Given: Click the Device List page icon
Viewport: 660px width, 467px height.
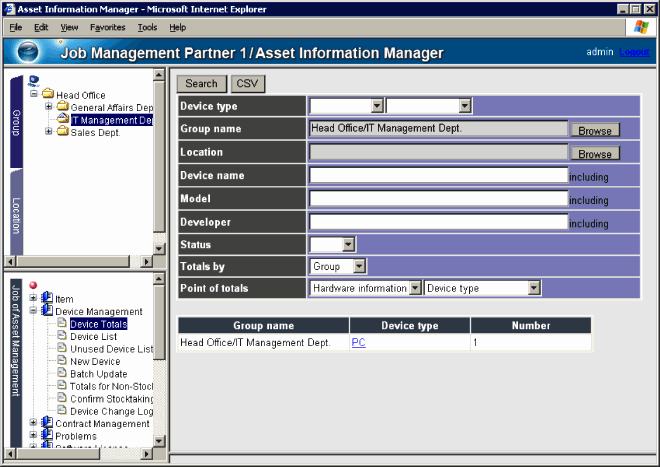Looking at the screenshot, I should (x=62, y=336).
